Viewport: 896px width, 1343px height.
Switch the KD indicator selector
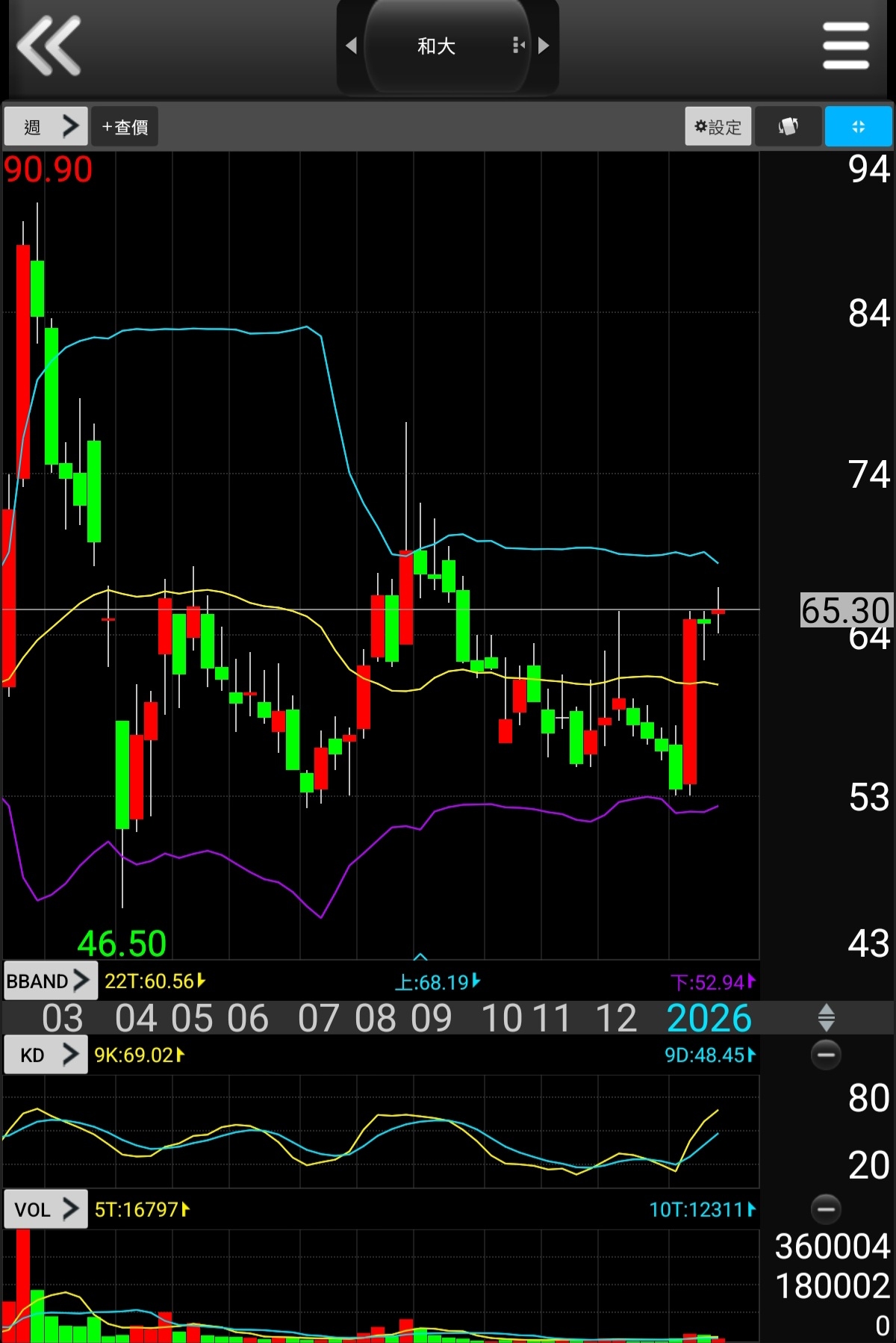pos(46,1054)
